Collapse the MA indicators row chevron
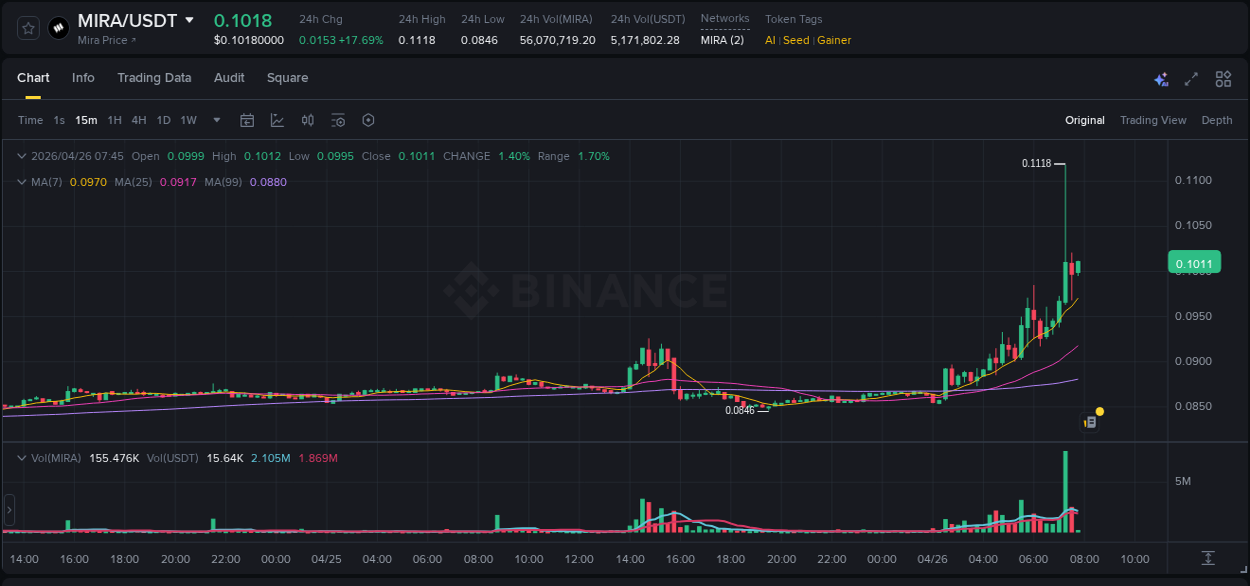 tap(21, 182)
